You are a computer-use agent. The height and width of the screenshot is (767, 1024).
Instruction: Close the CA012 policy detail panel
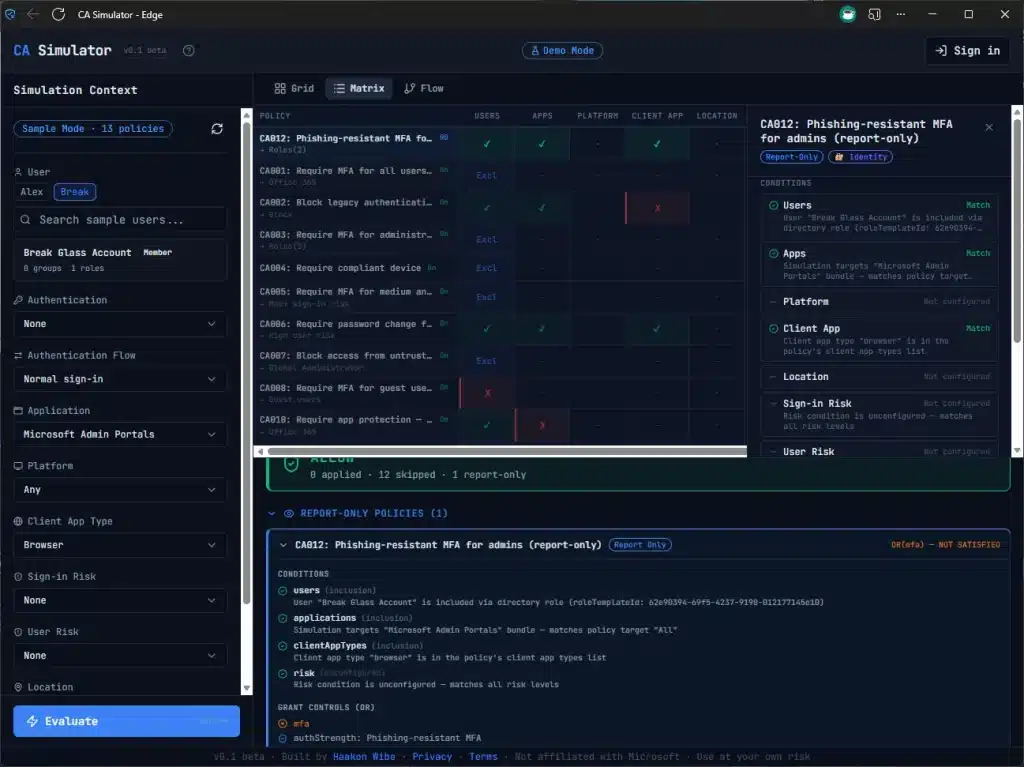[989, 128]
